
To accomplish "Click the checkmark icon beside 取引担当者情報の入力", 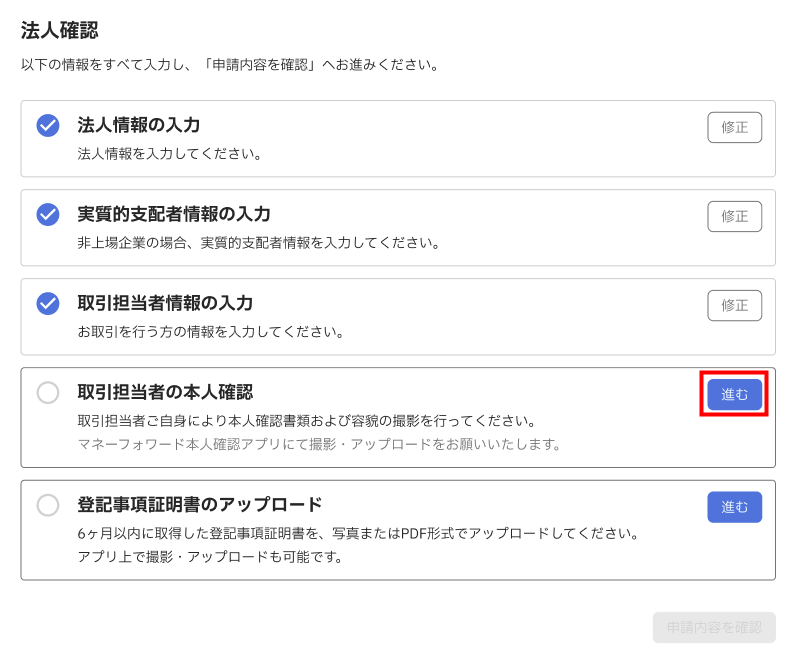I will tap(48, 303).
